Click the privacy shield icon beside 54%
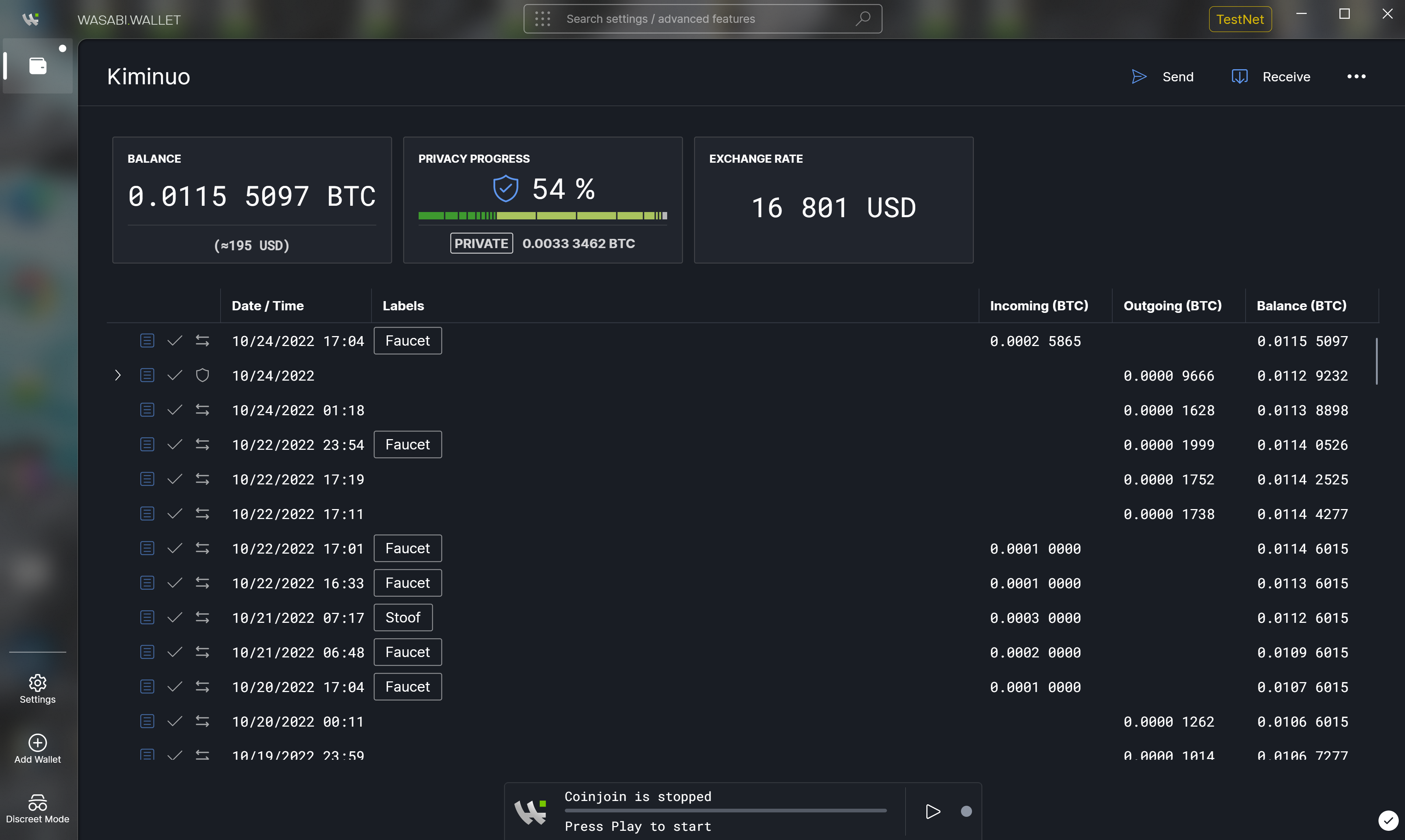 506,188
